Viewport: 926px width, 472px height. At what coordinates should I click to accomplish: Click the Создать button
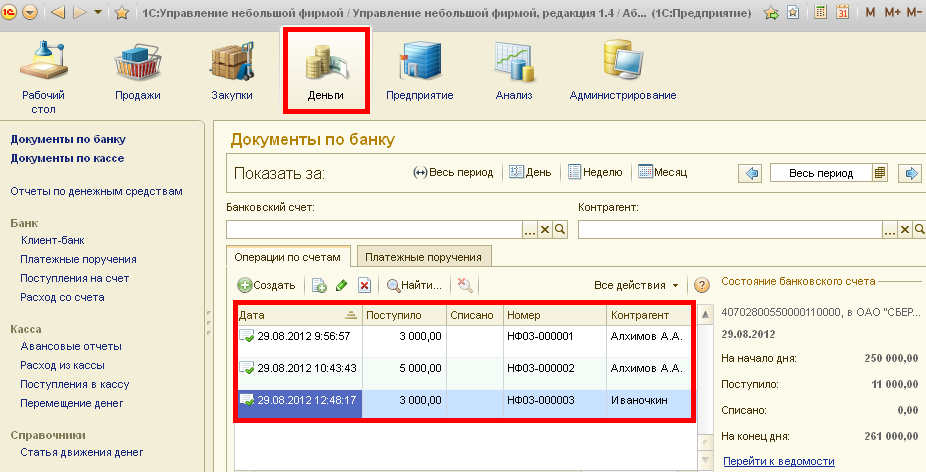266,285
